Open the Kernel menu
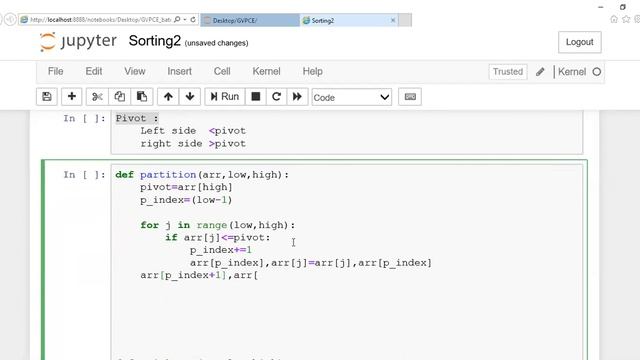The image size is (640, 360). click(266, 71)
